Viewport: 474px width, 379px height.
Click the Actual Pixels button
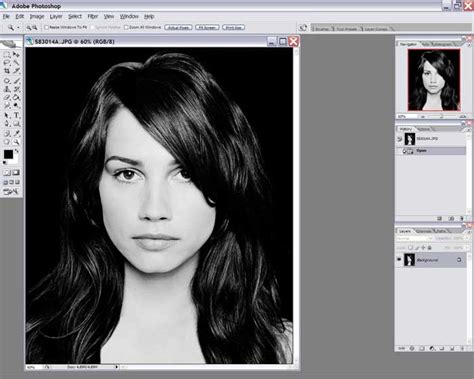[x=178, y=28]
